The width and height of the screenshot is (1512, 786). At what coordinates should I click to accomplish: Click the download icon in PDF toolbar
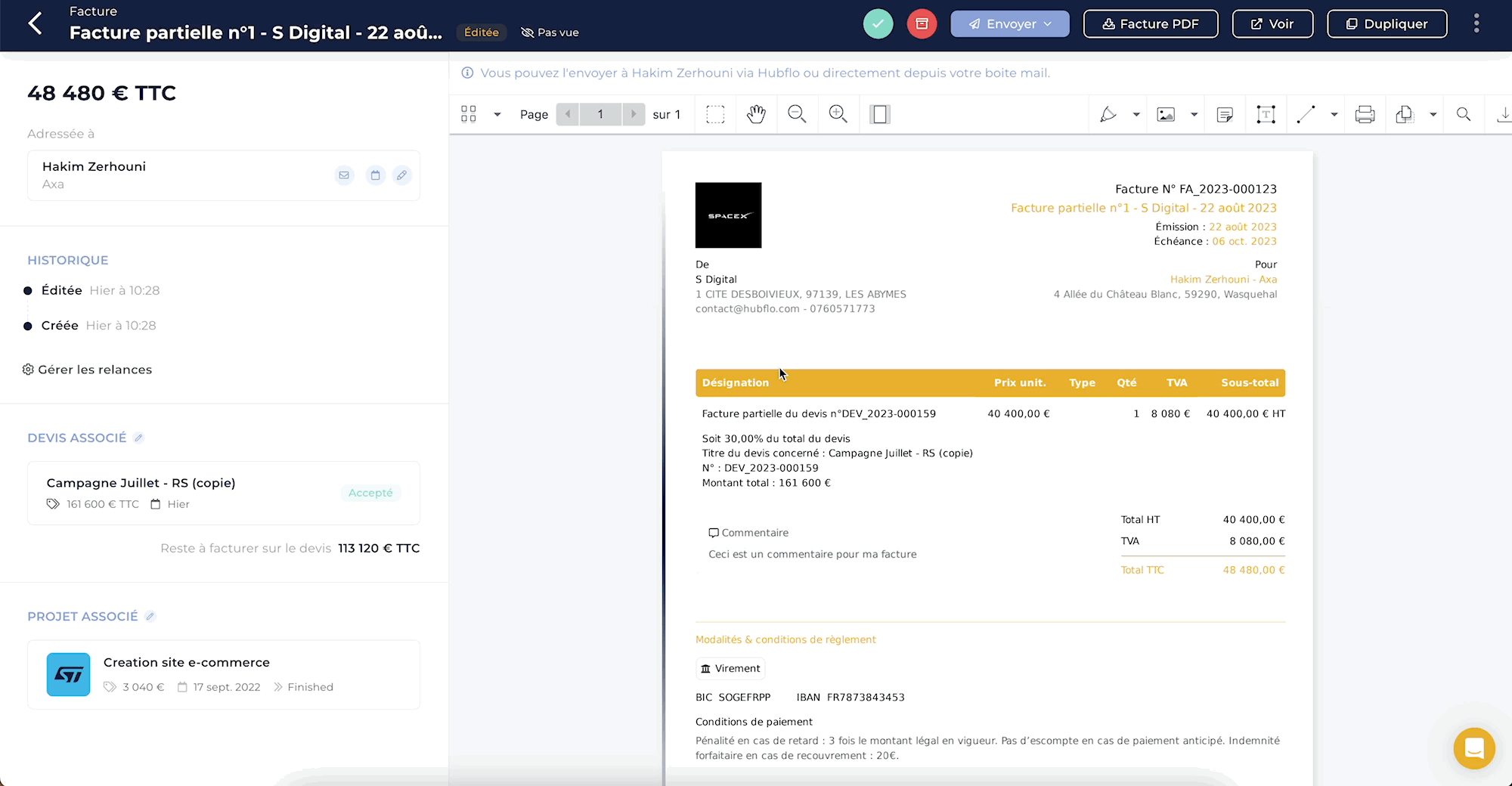click(1504, 114)
